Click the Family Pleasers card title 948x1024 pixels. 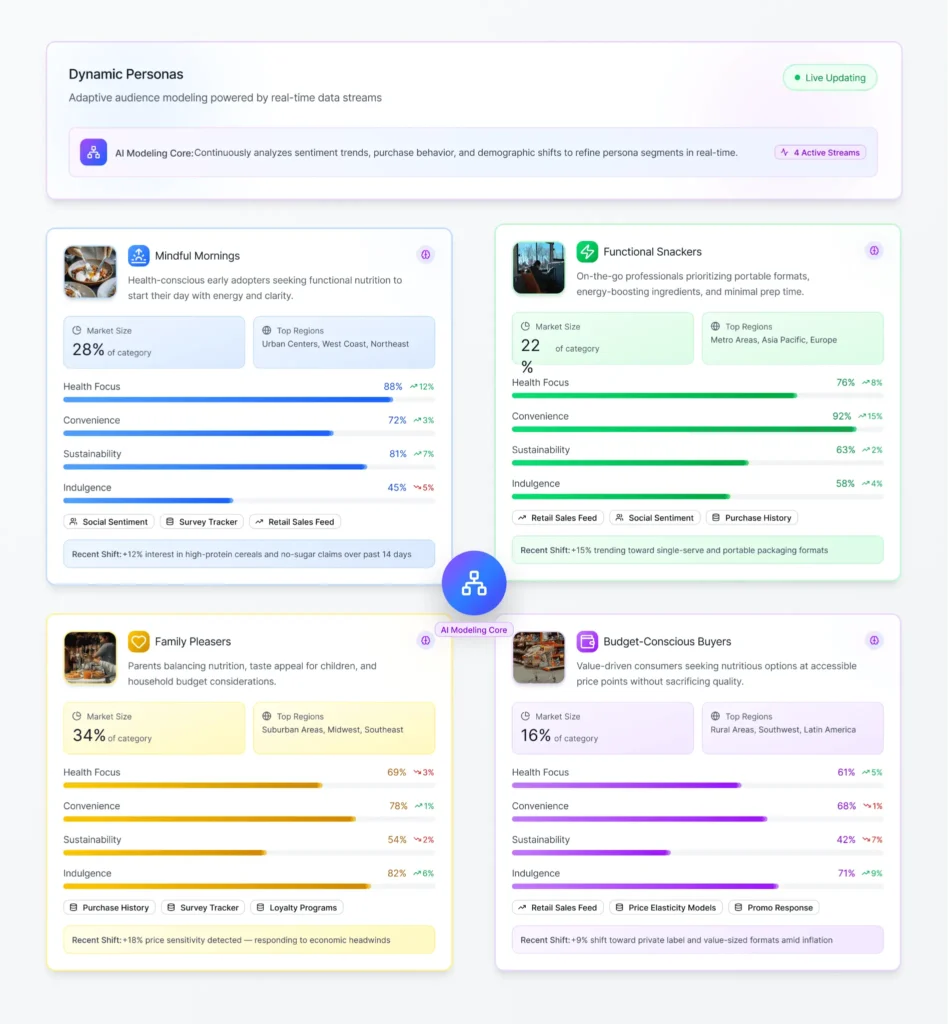point(193,642)
